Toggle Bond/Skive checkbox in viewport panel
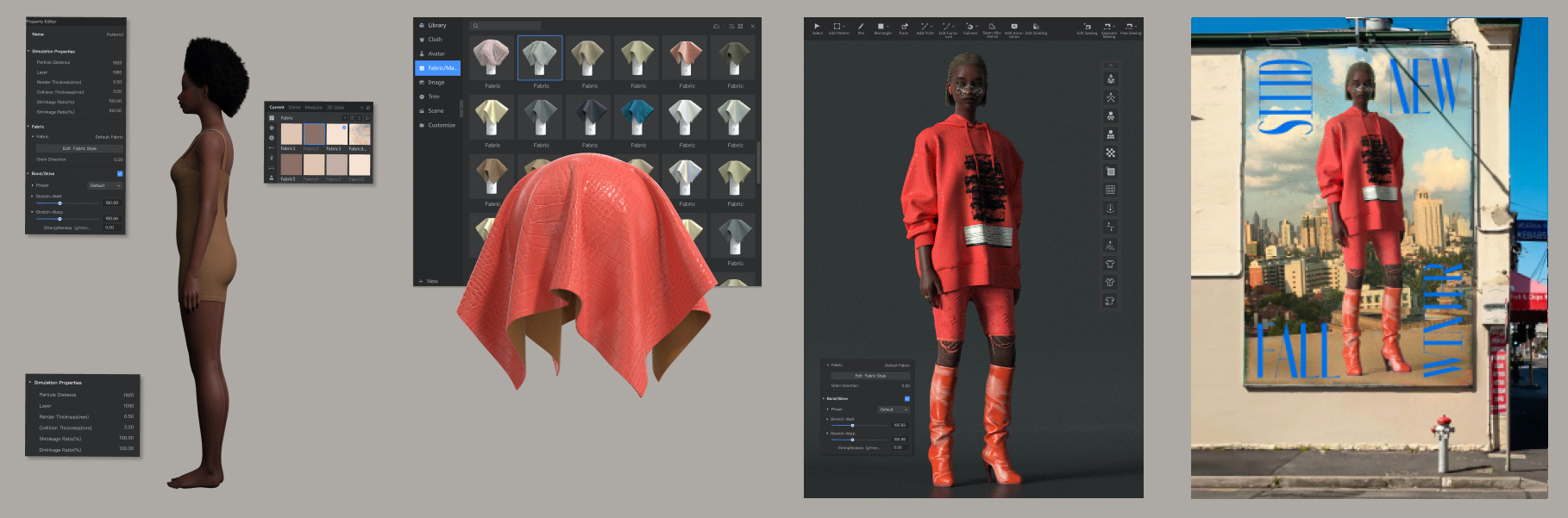Viewport: 1568px width, 518px height. click(x=906, y=399)
